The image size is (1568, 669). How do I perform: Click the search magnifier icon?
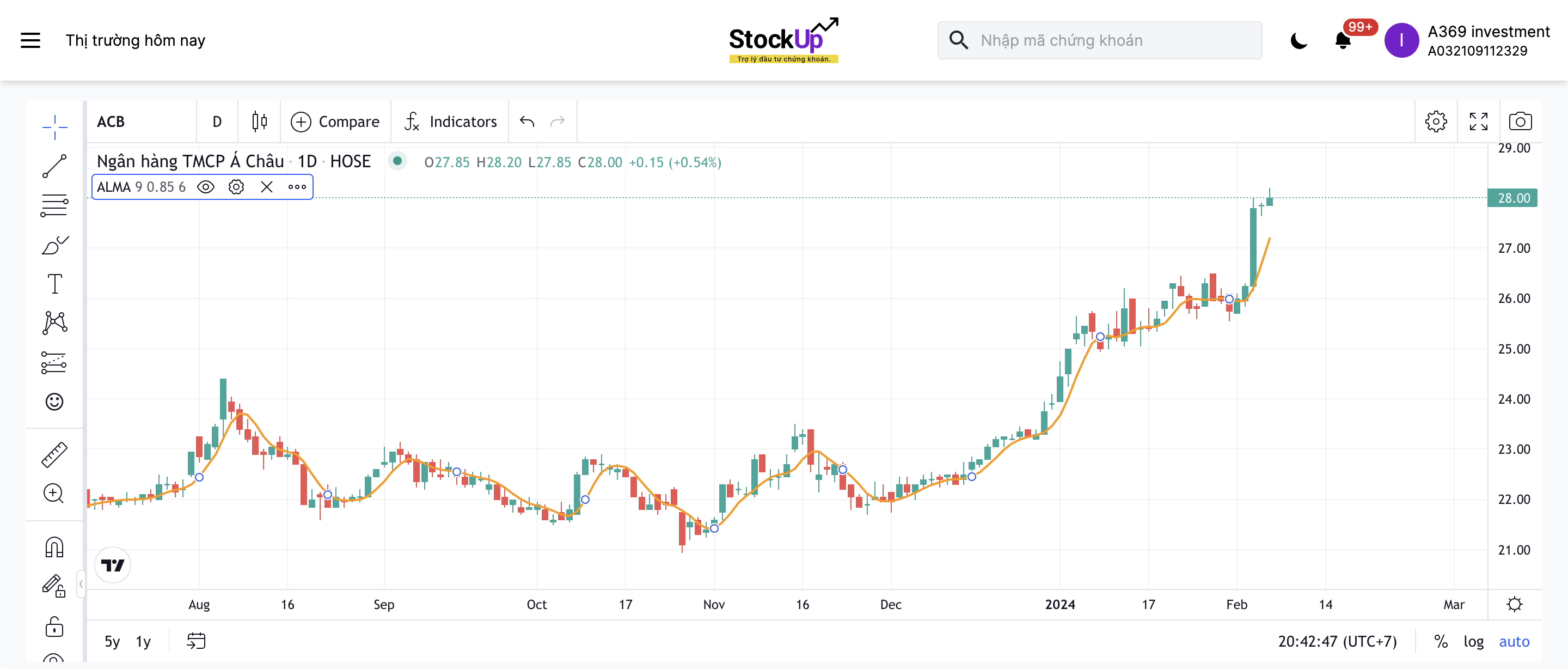pyautogui.click(x=959, y=40)
